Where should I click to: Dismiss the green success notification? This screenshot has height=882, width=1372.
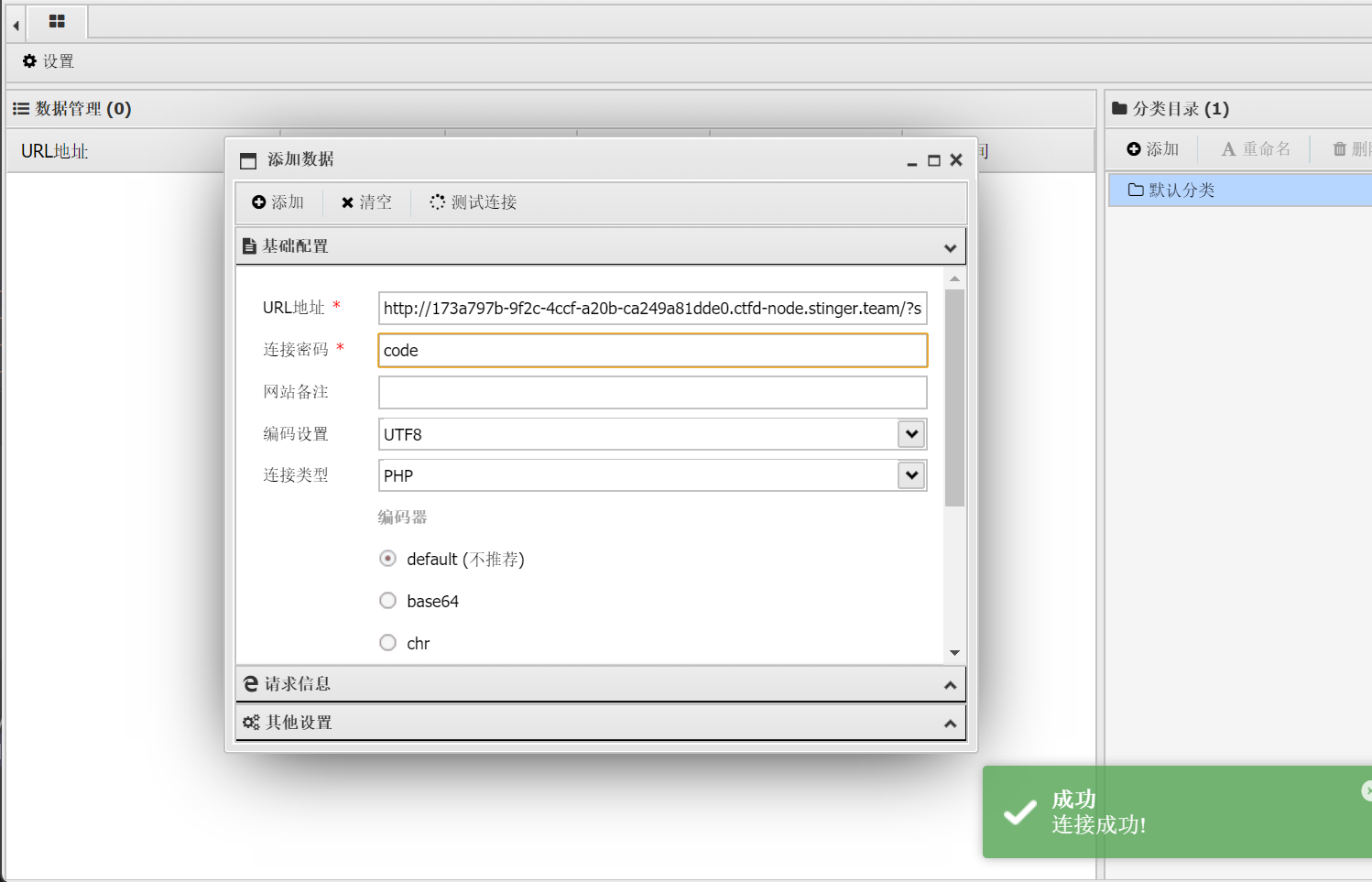(x=1366, y=790)
